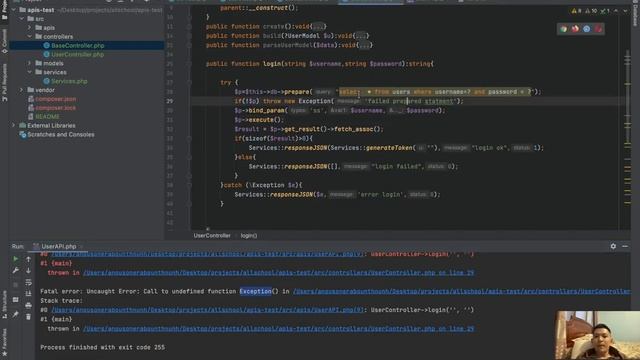Open the Structure tool window

pos(4,304)
